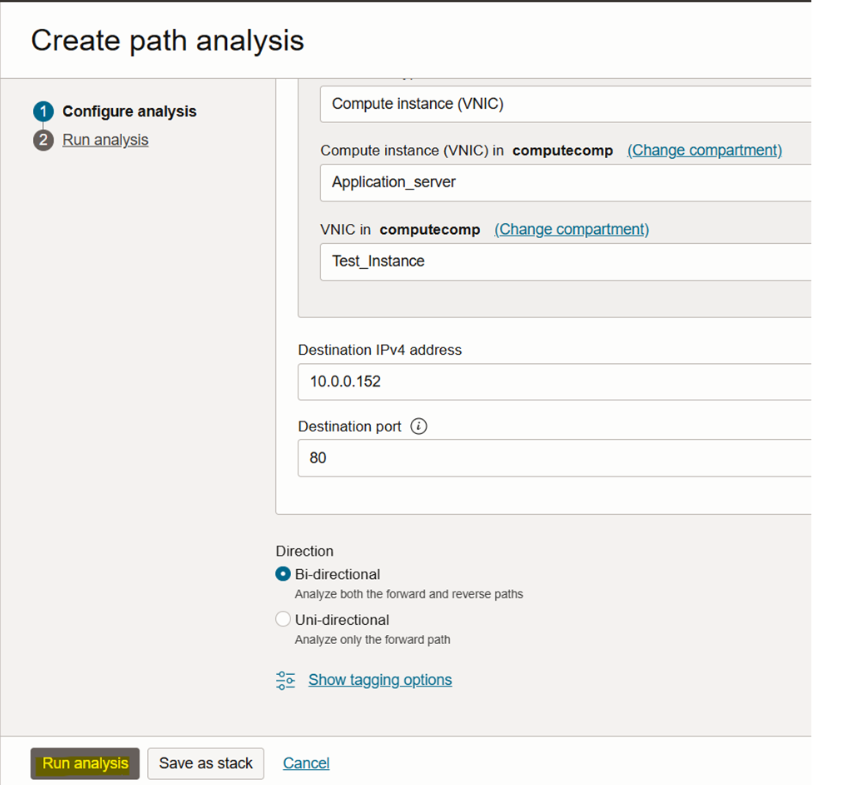Change compartment for the VNIC field
The height and width of the screenshot is (785, 860).
571,229
